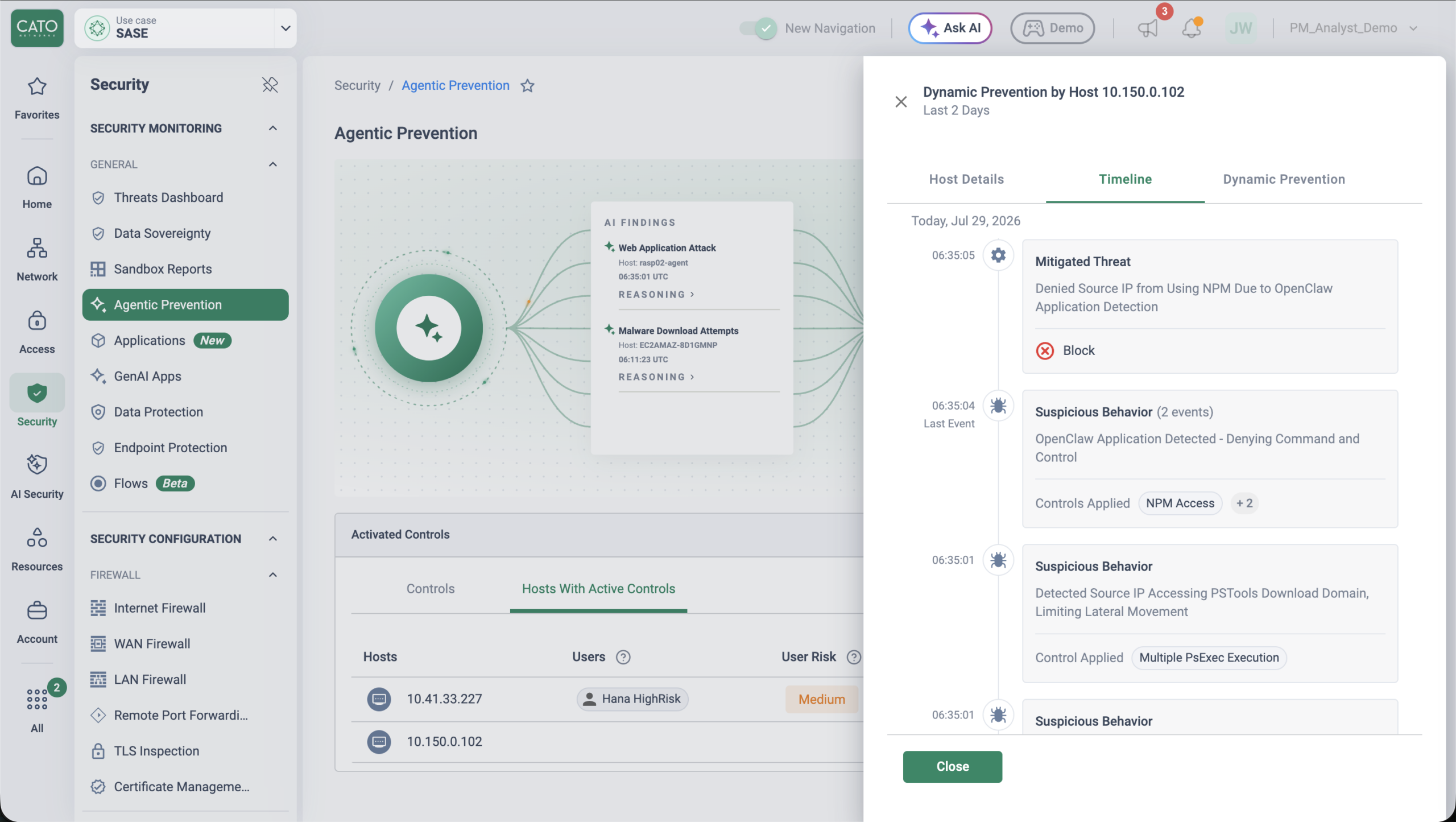Click the Mitigated Threat gear timeline marker

[998, 255]
